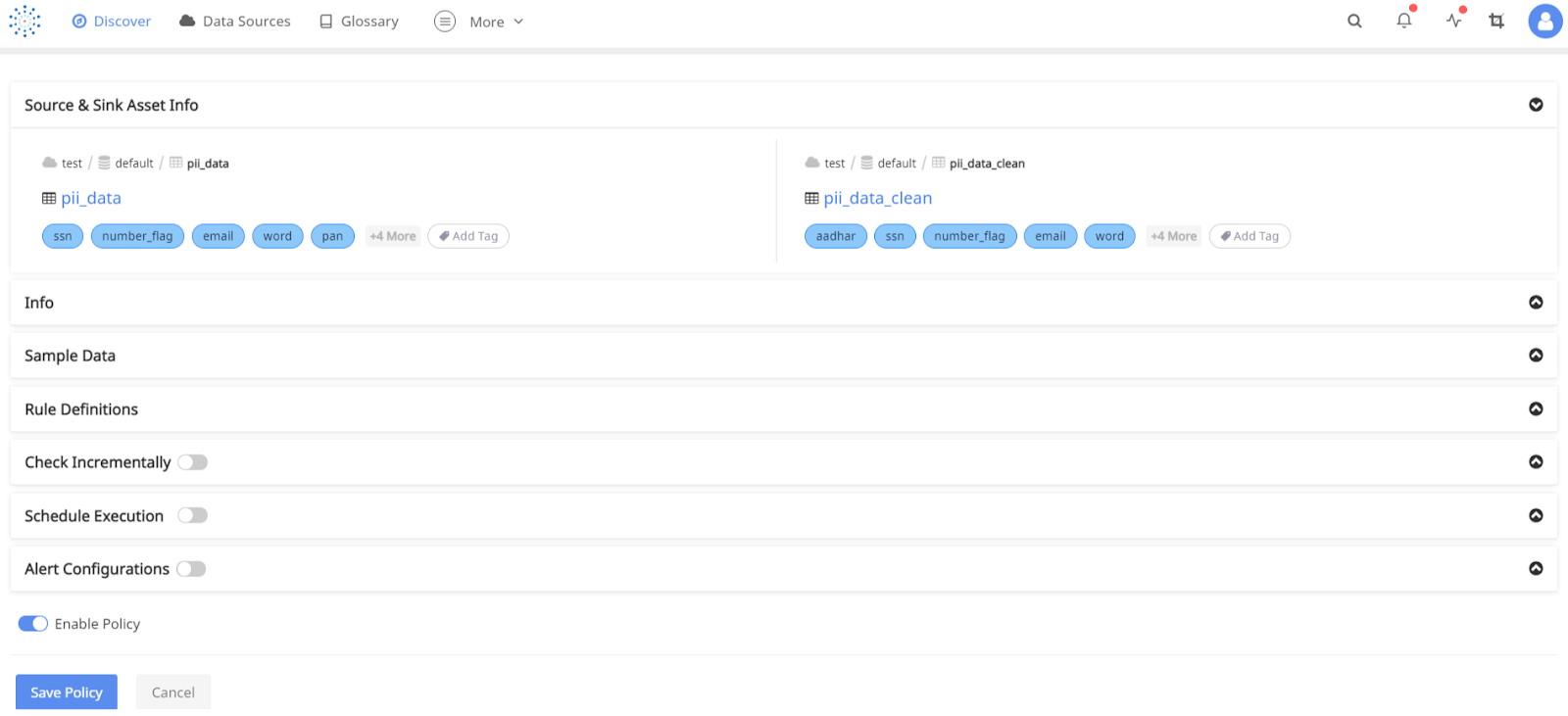Click the cloud icon in sink breadcrumb

tap(811, 163)
